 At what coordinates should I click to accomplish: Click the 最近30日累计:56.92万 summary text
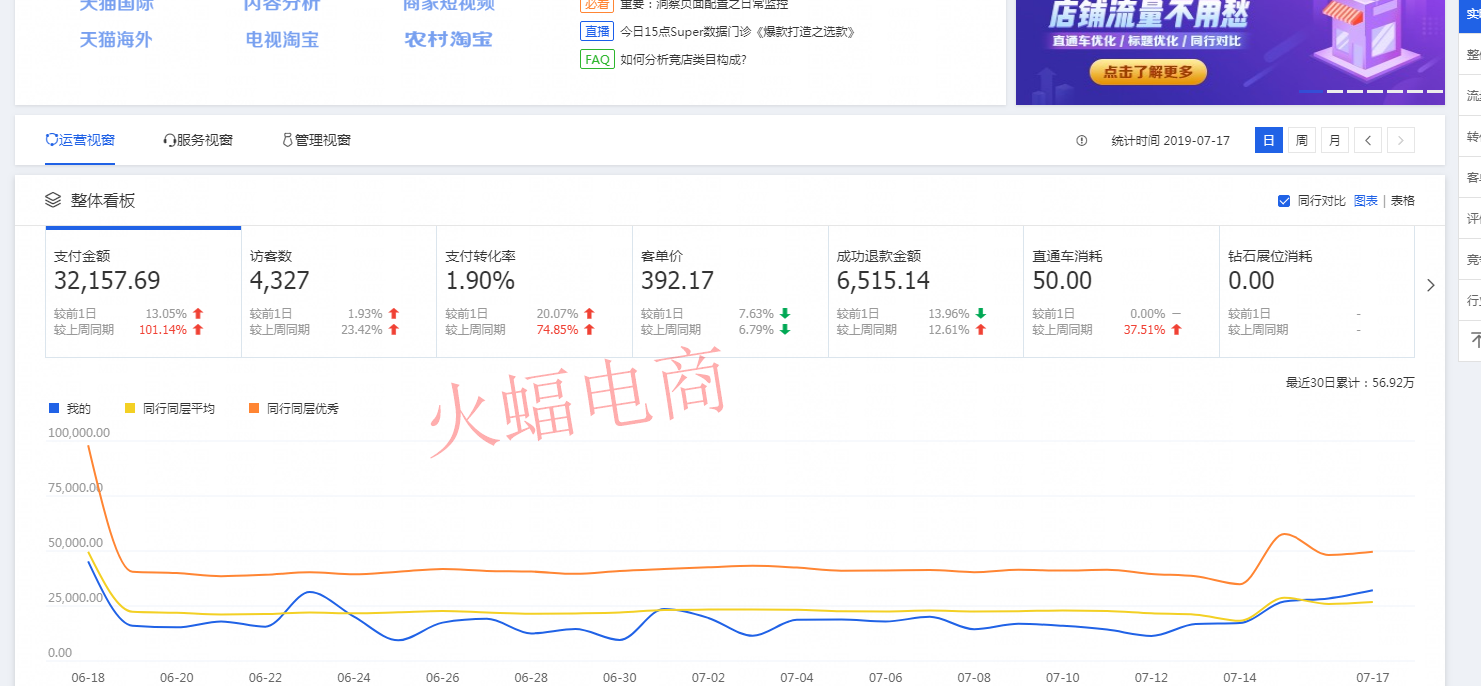(1350, 383)
